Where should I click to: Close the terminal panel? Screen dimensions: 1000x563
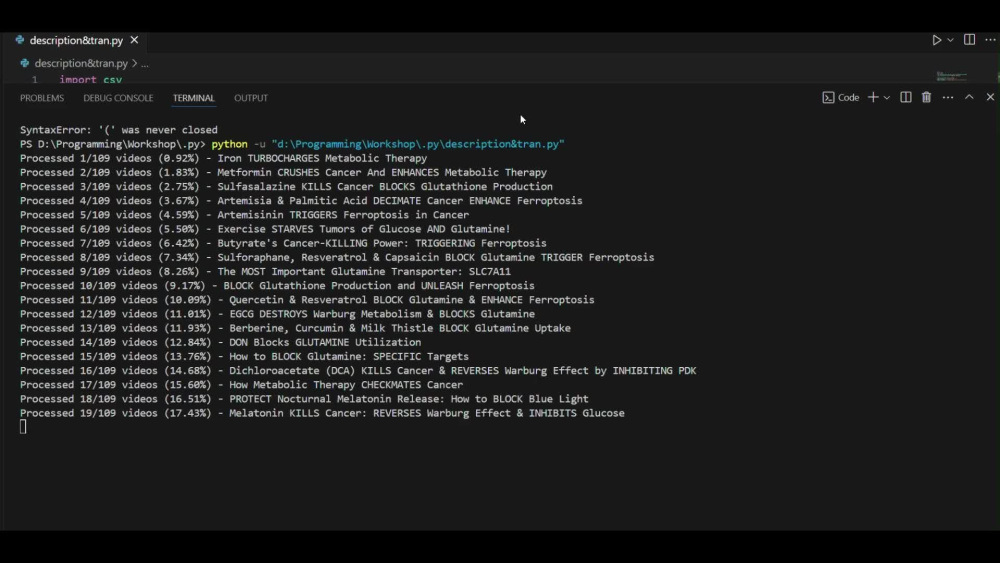[990, 97]
